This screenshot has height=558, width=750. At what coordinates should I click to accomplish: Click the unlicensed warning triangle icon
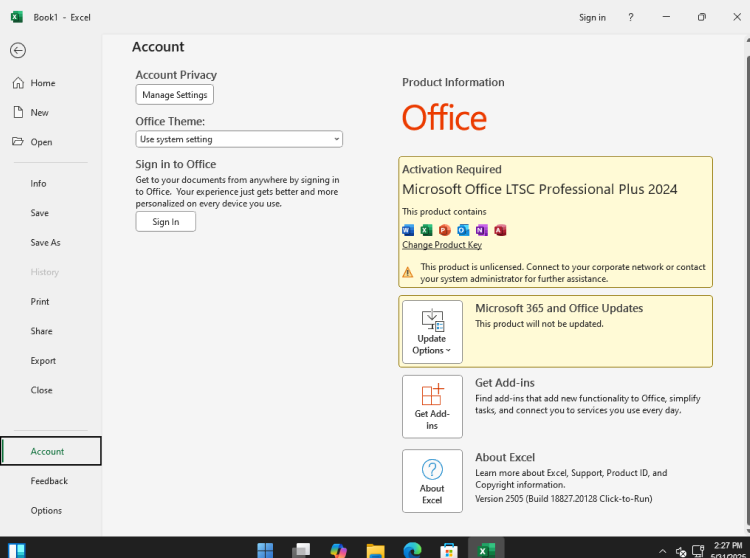(408, 272)
